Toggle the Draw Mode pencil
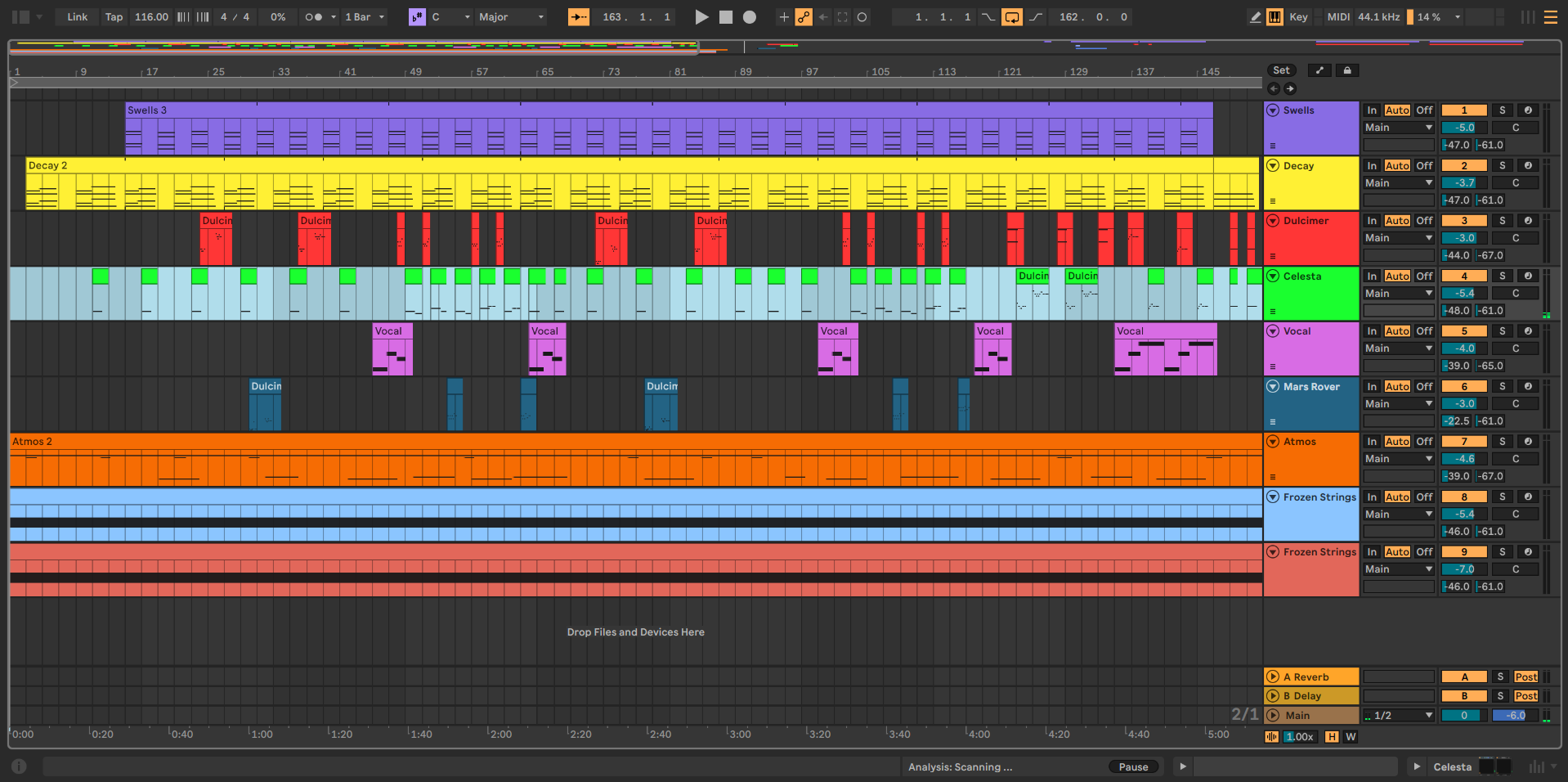This screenshot has width=1568, height=782. (1255, 17)
